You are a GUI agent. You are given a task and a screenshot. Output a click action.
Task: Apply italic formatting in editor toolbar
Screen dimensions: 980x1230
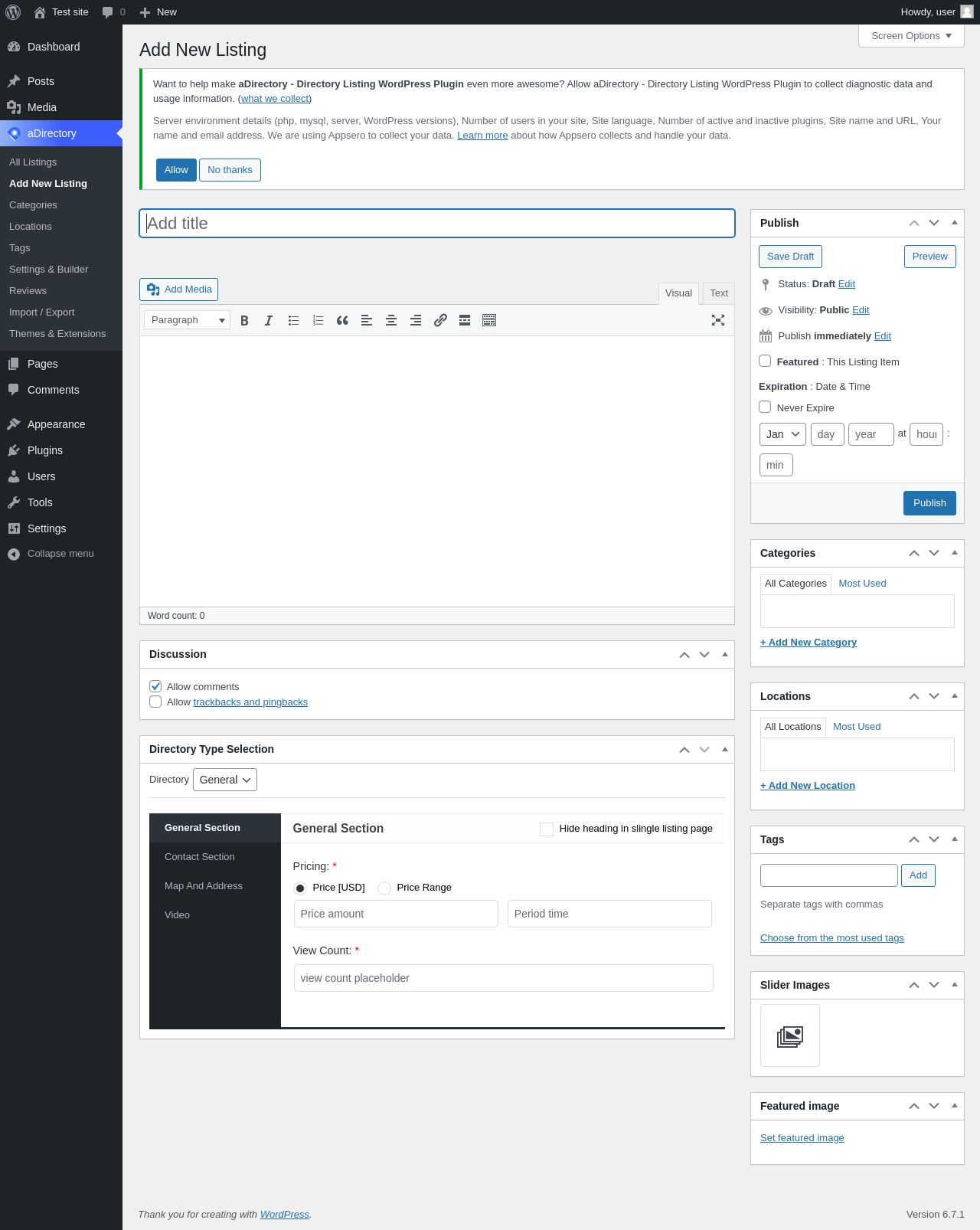tap(269, 320)
